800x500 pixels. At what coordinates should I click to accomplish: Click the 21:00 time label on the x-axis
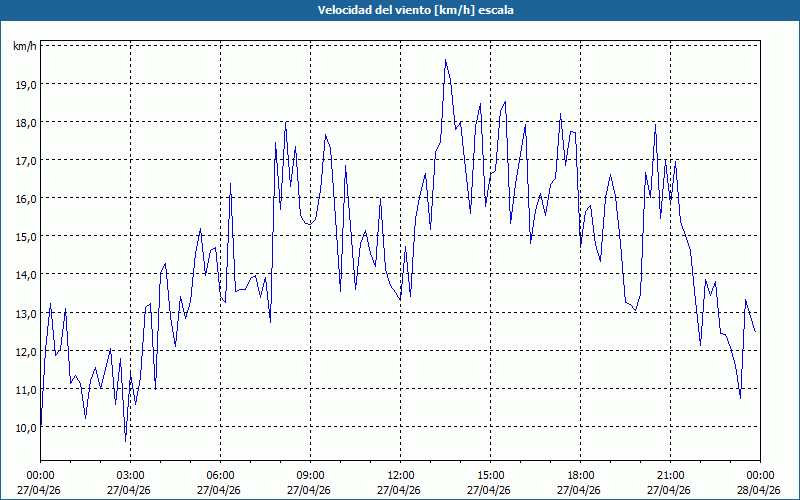coord(670,475)
